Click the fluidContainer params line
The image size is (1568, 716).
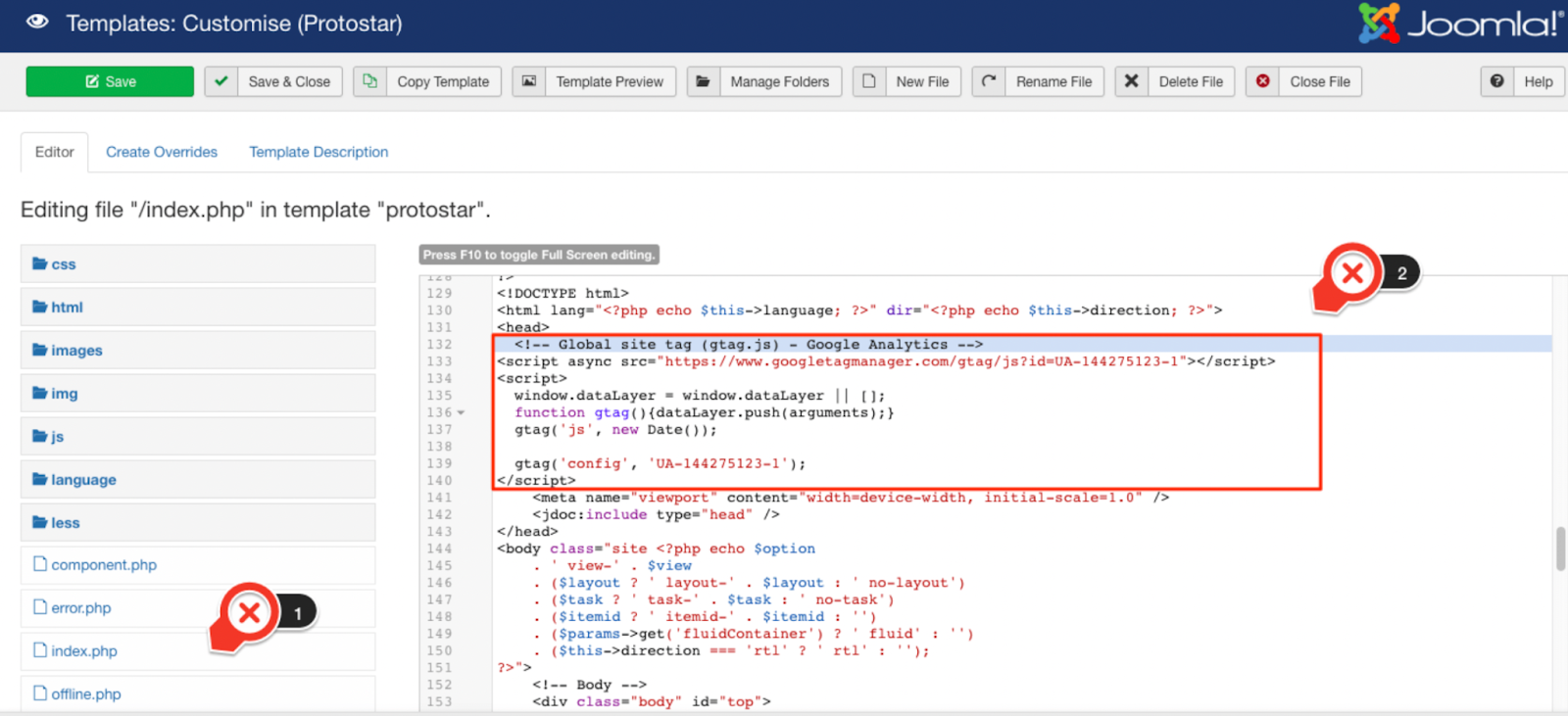click(753, 634)
